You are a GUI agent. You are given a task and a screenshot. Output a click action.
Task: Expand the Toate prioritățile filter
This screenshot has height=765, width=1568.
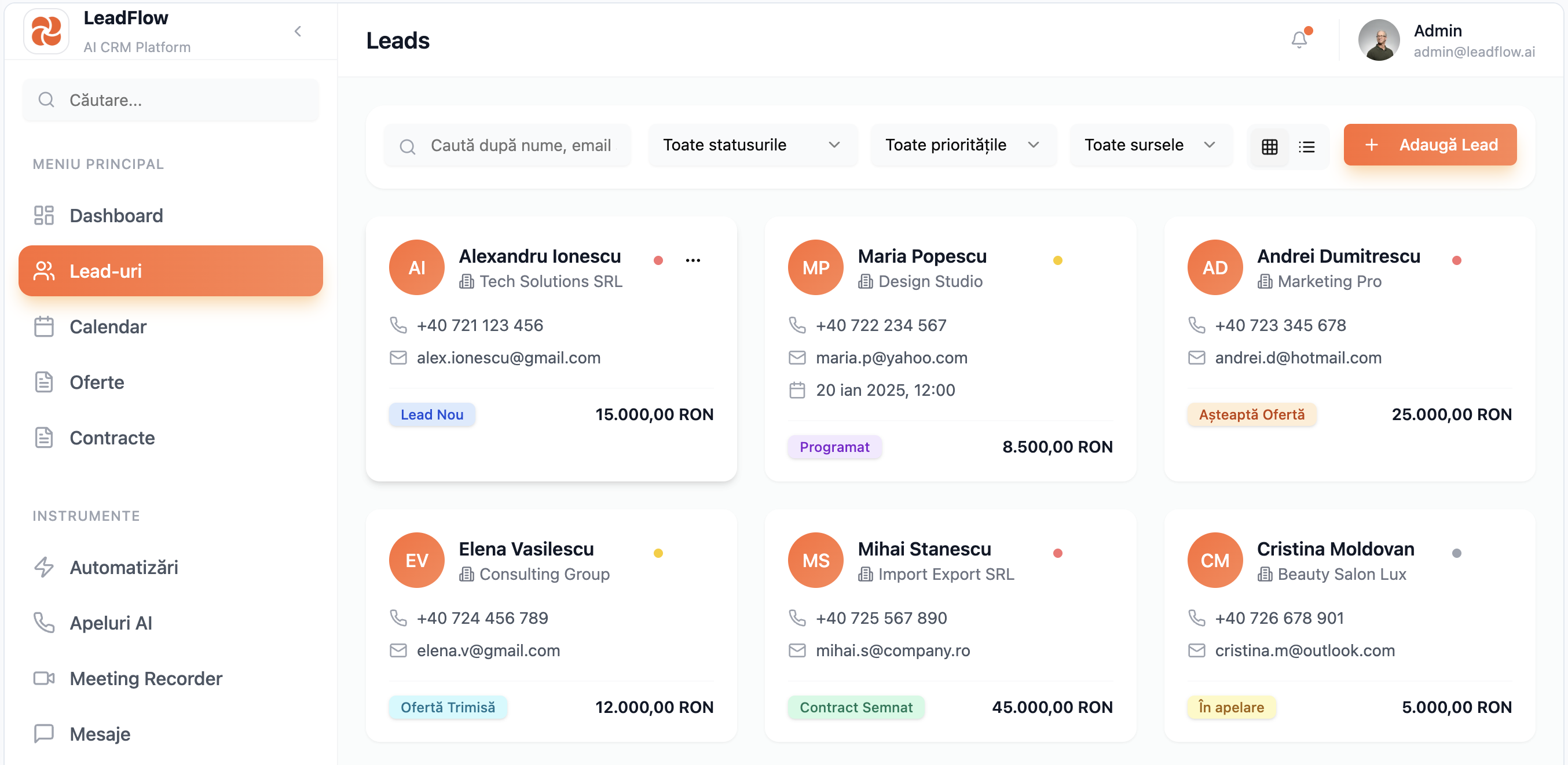click(x=963, y=145)
